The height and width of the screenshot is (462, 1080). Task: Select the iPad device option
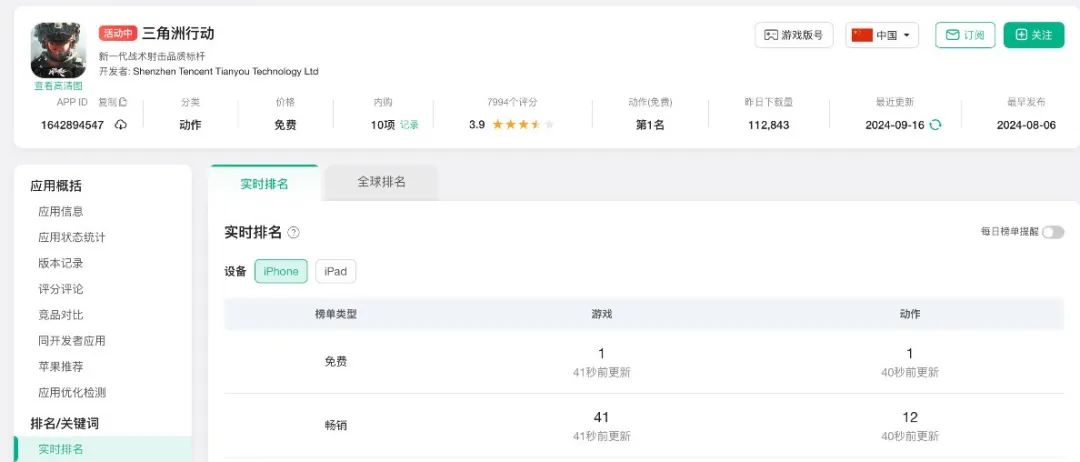point(335,271)
